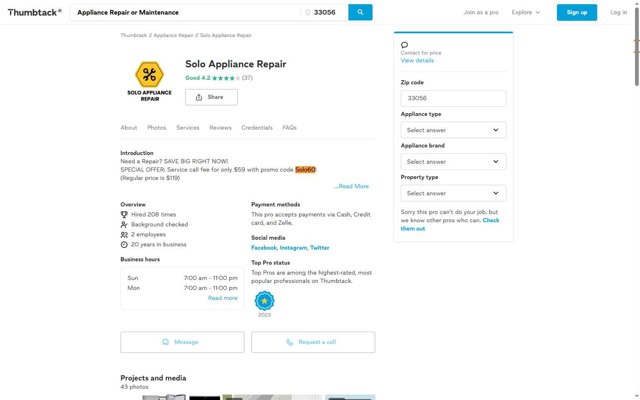
Task: Click the employees icon beside 2 employees
Action: point(124,235)
